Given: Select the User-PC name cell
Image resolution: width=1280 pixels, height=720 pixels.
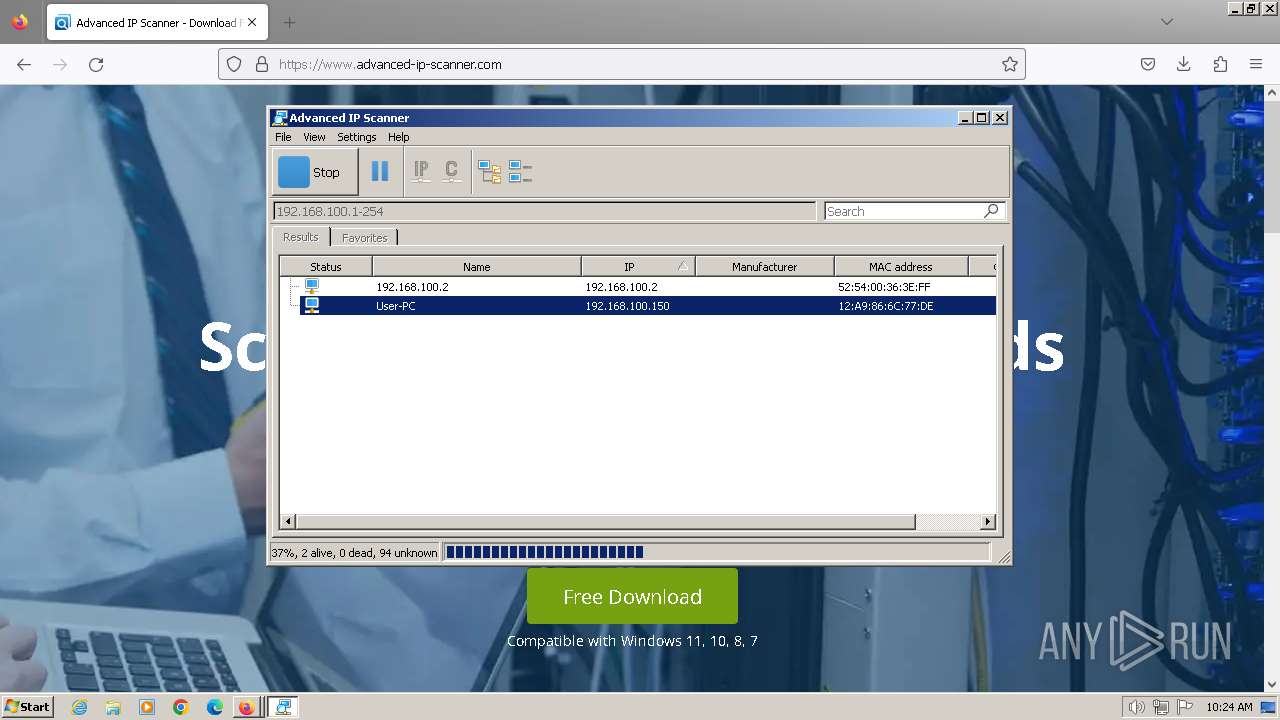Looking at the screenshot, I should pyautogui.click(x=396, y=306).
